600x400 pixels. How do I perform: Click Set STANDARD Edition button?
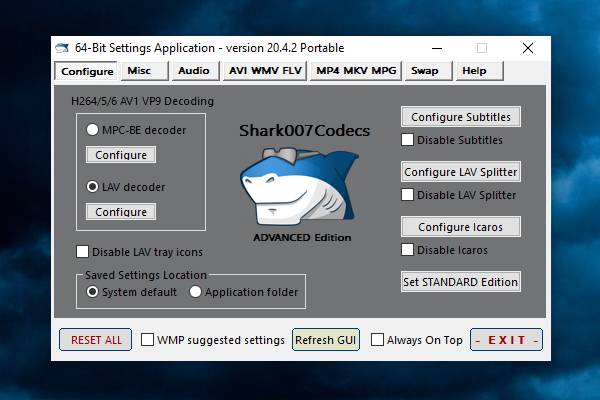point(460,282)
